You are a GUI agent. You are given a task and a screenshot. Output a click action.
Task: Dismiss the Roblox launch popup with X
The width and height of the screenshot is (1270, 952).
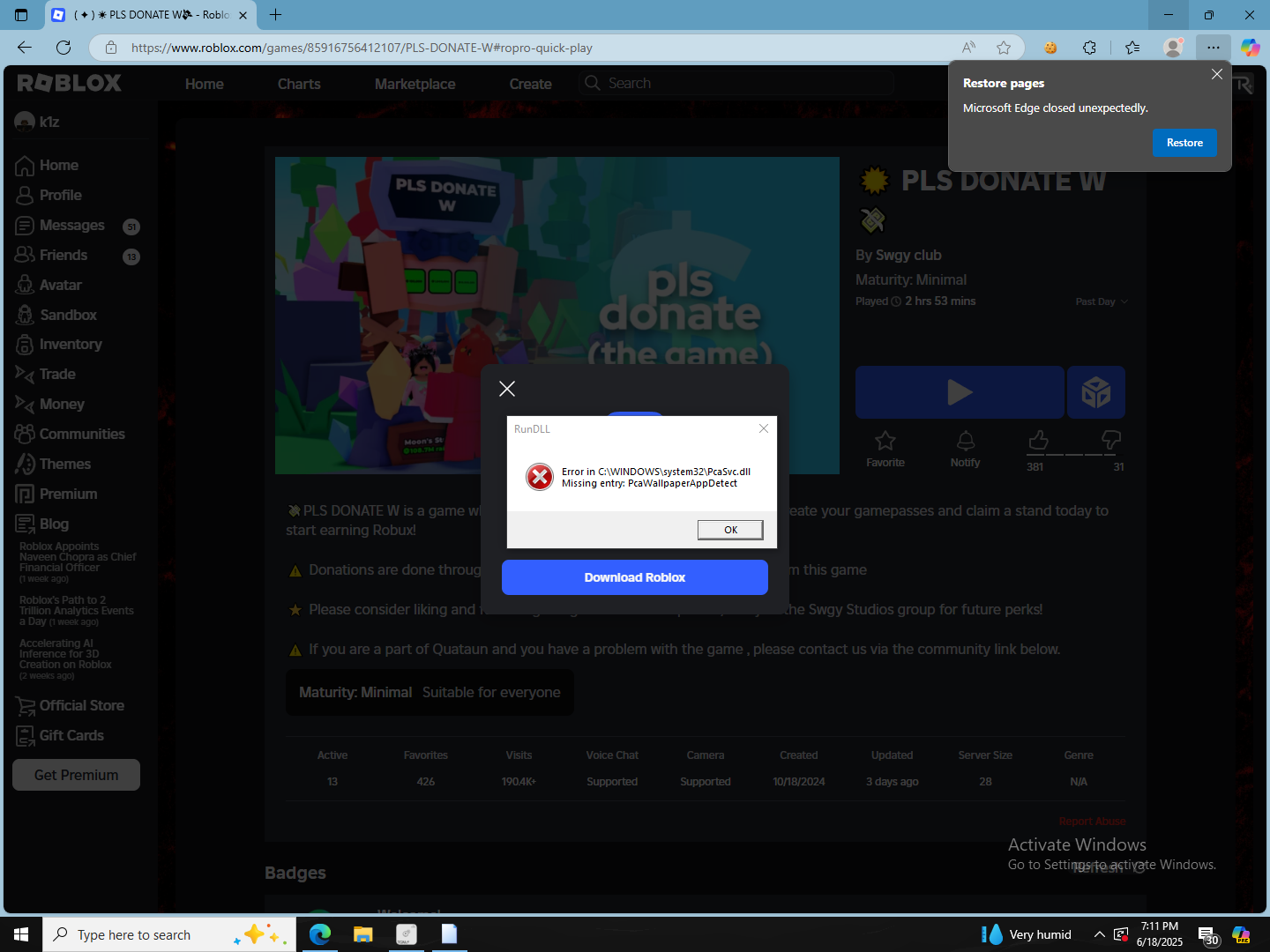coord(507,389)
